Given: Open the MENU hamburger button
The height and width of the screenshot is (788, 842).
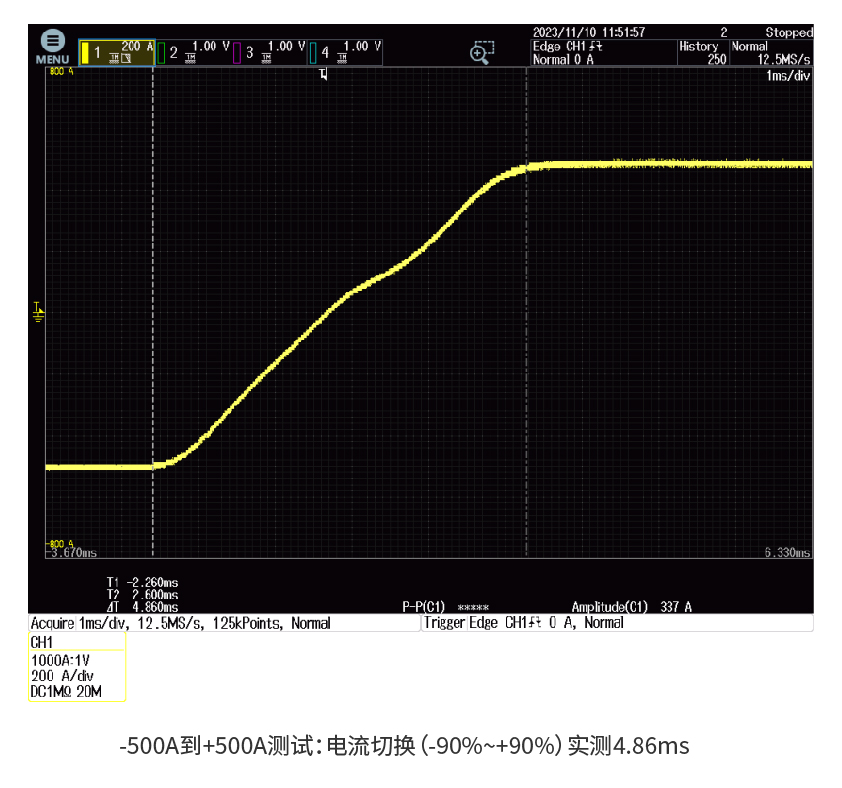Looking at the screenshot, I should point(52,46).
